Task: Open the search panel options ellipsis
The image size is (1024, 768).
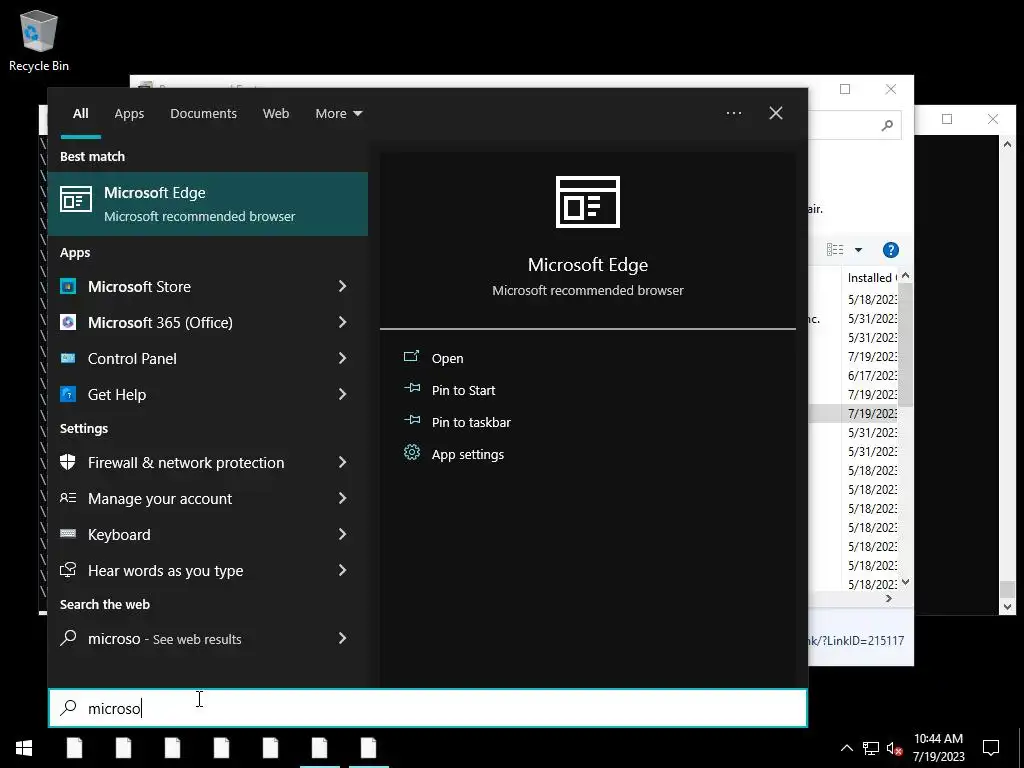Action: (734, 113)
